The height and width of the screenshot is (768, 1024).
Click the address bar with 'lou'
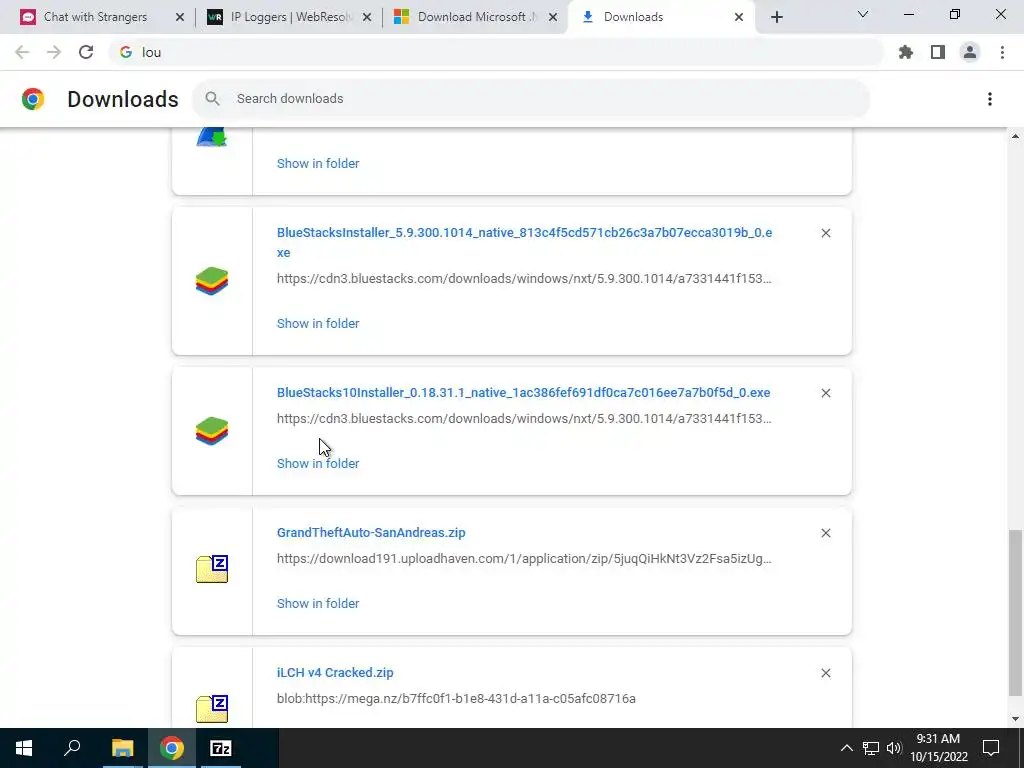point(496,52)
